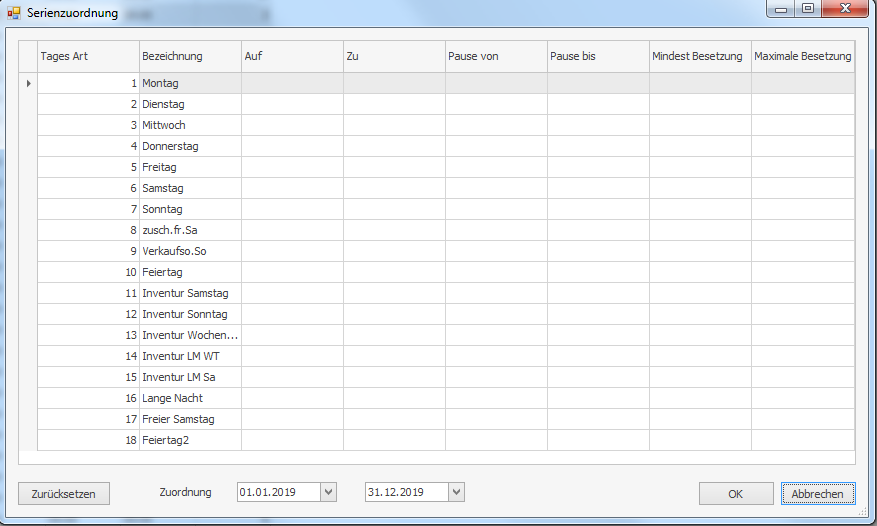Open the Zuordnung start date dropdown
This screenshot has width=877, height=526.
click(328, 492)
